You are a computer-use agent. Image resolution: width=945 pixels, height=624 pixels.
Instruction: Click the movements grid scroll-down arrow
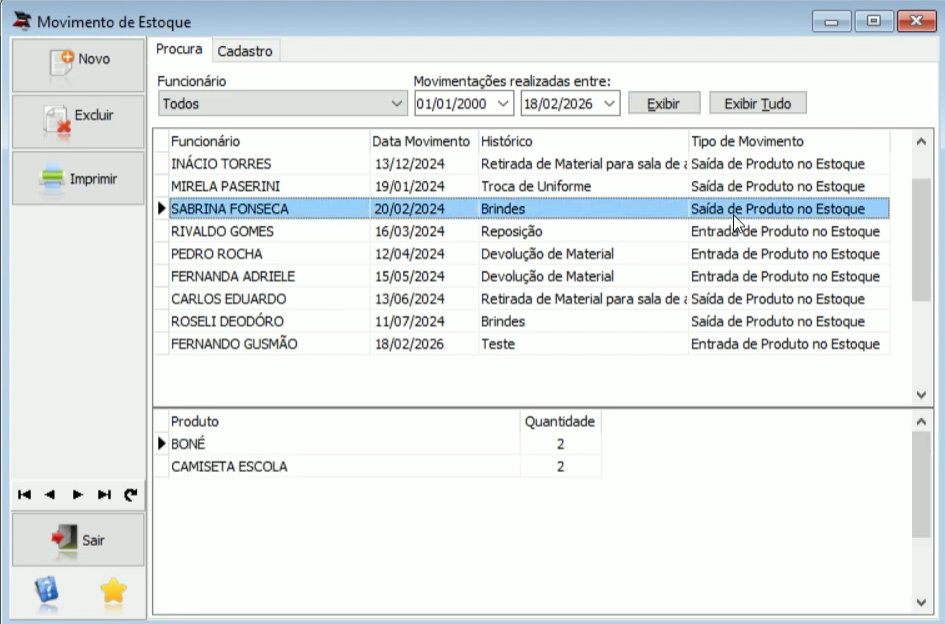coord(921,395)
